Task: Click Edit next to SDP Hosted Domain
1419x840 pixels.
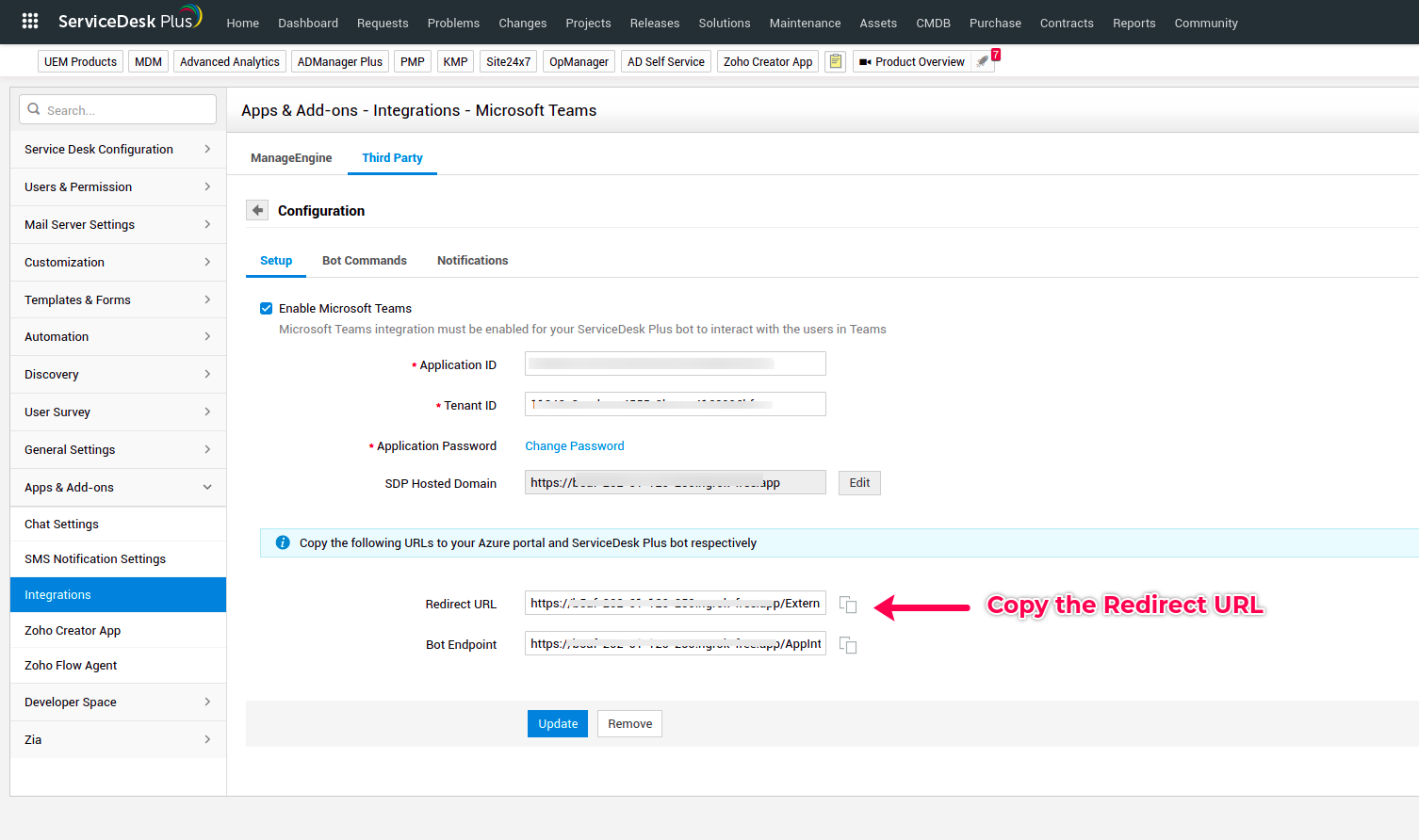Action: point(859,483)
